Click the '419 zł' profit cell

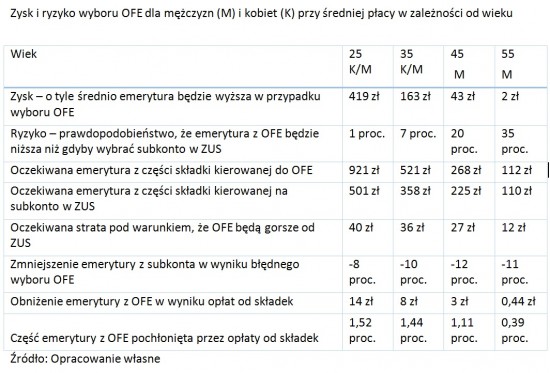click(364, 96)
